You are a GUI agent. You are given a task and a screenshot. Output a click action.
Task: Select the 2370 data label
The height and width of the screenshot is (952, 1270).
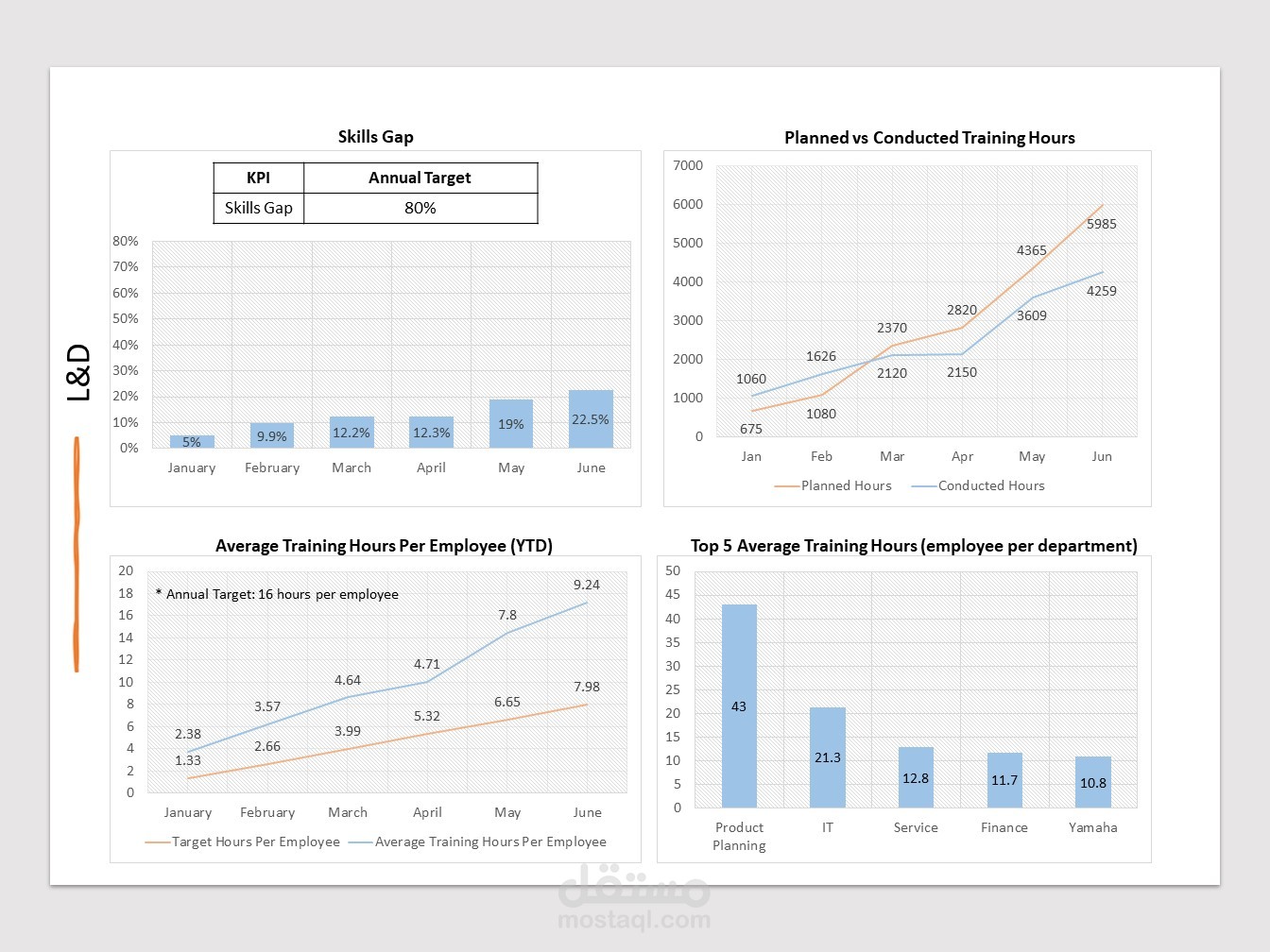(x=892, y=328)
